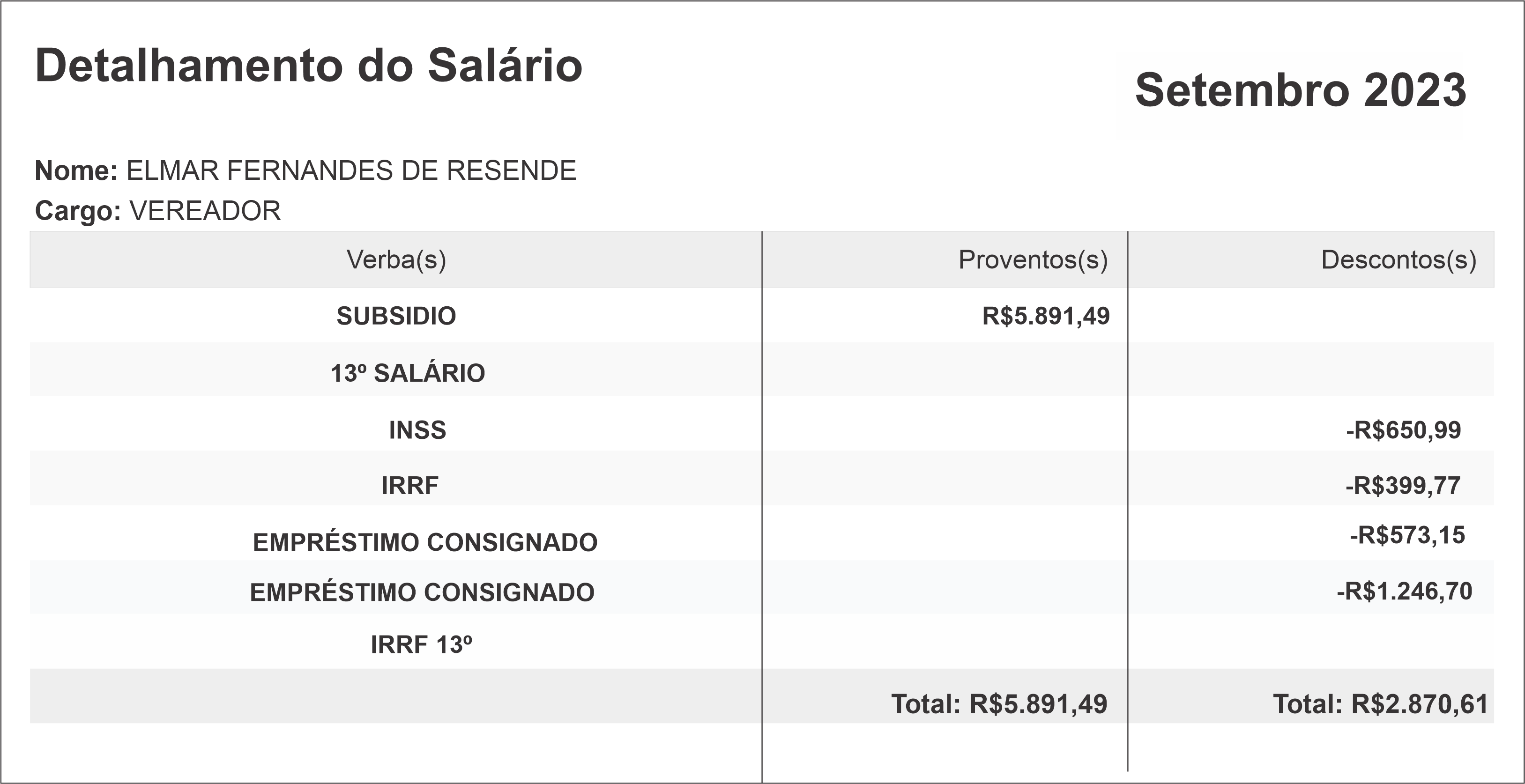Click the "Proventos(s)" column header
The image size is (1525, 784).
tap(1033, 260)
